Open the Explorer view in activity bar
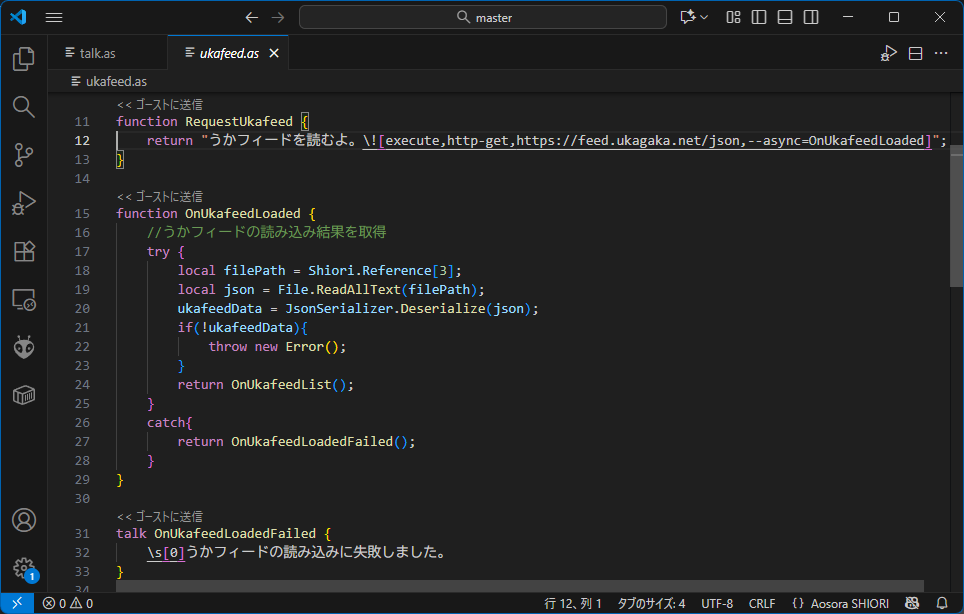This screenshot has height=614, width=964. coord(23,59)
